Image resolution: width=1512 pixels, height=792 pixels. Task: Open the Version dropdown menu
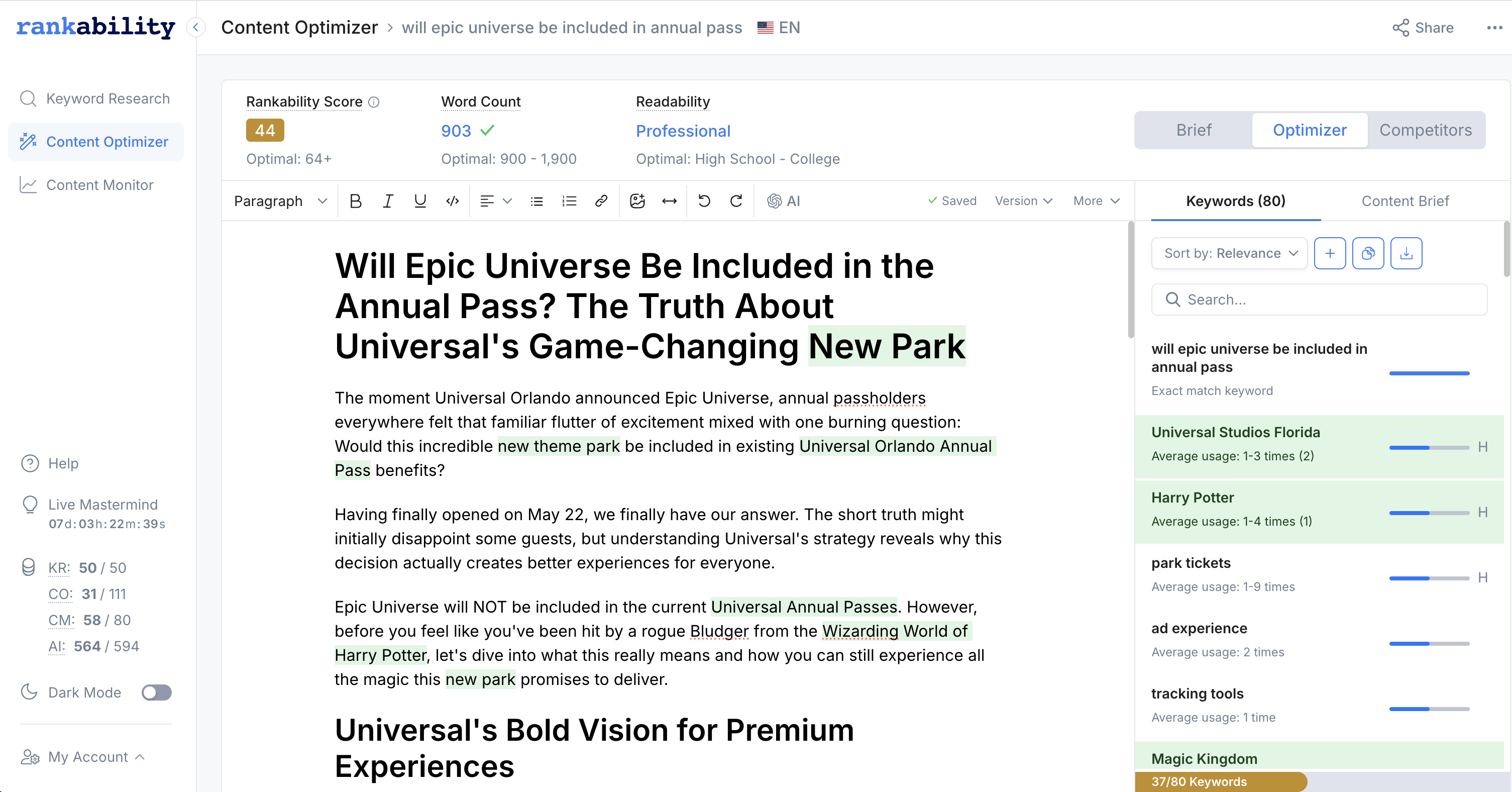pyautogui.click(x=1023, y=201)
